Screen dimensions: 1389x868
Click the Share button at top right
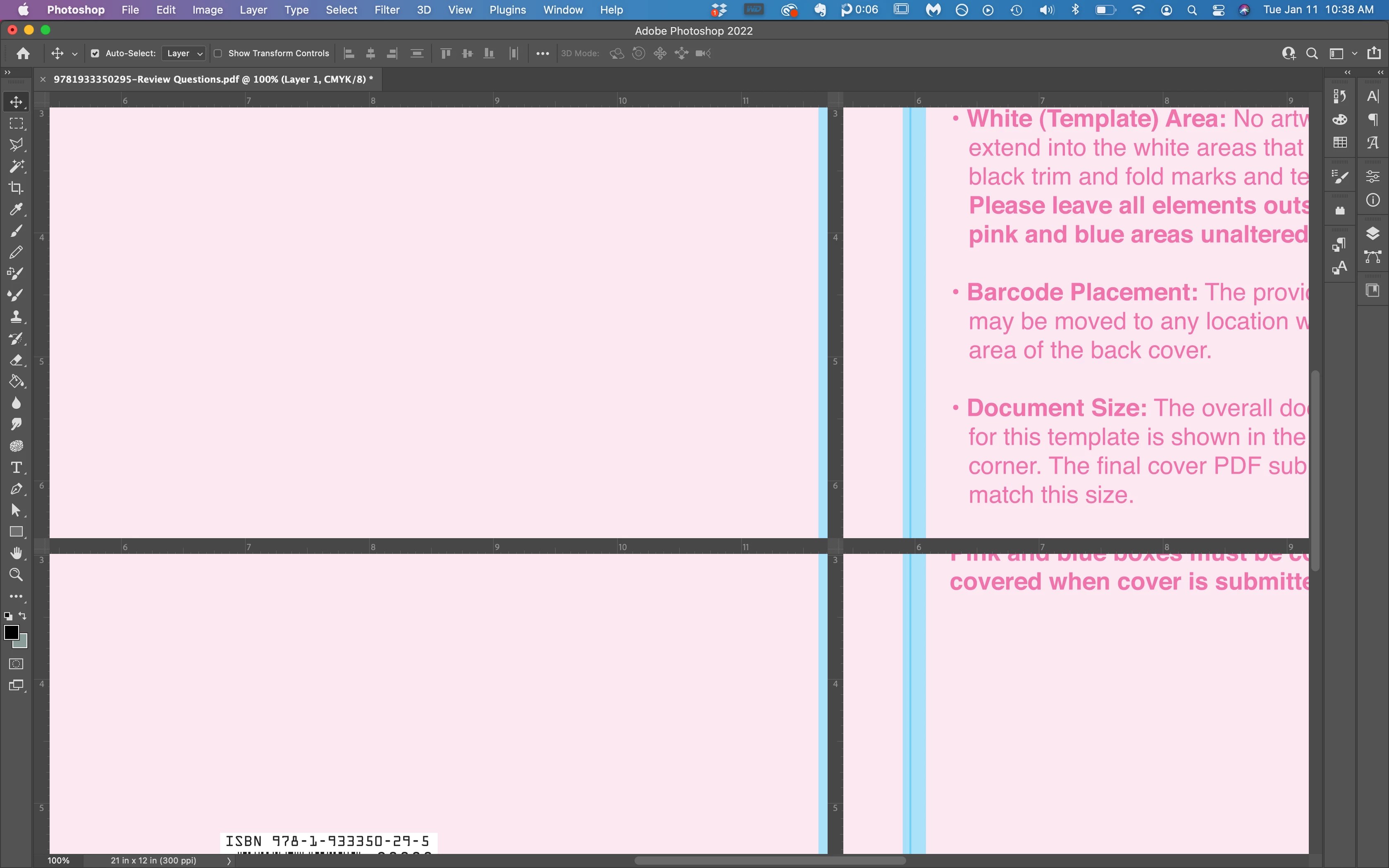[x=1374, y=53]
